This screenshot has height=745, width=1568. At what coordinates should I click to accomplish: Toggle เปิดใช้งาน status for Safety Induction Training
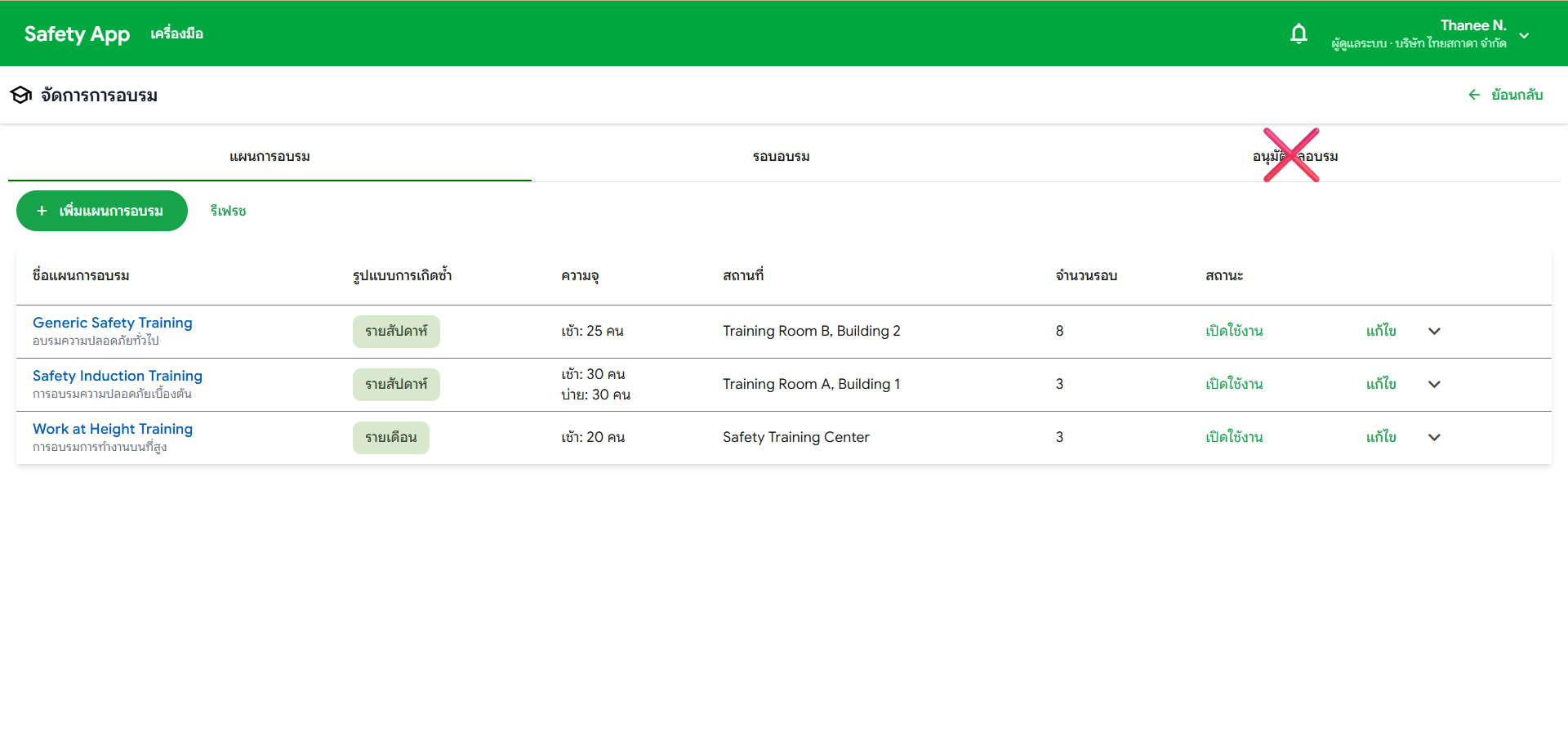pyautogui.click(x=1234, y=384)
